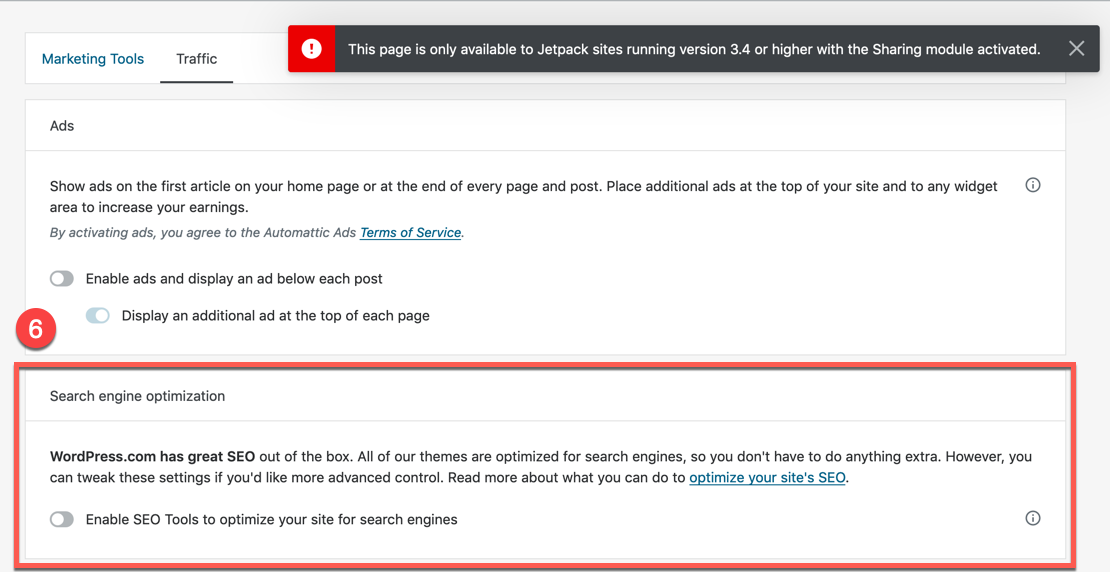This screenshot has width=1110, height=572.
Task: Toggle additional ad at top of page
Action: tap(98, 316)
